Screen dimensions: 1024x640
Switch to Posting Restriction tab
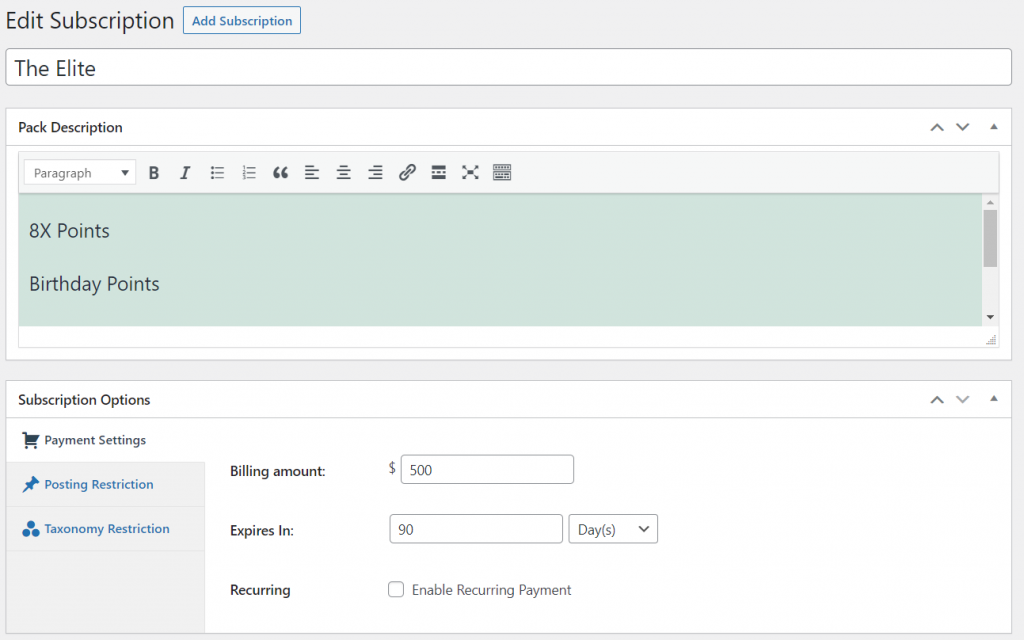click(98, 485)
